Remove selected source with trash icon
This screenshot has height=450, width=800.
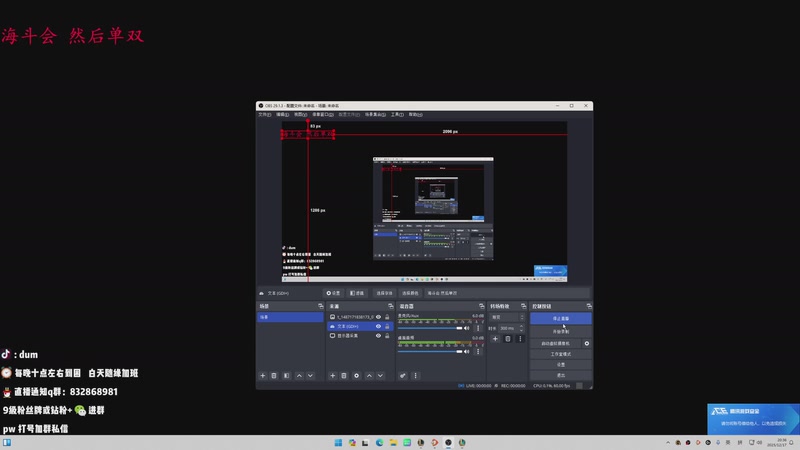coord(344,375)
